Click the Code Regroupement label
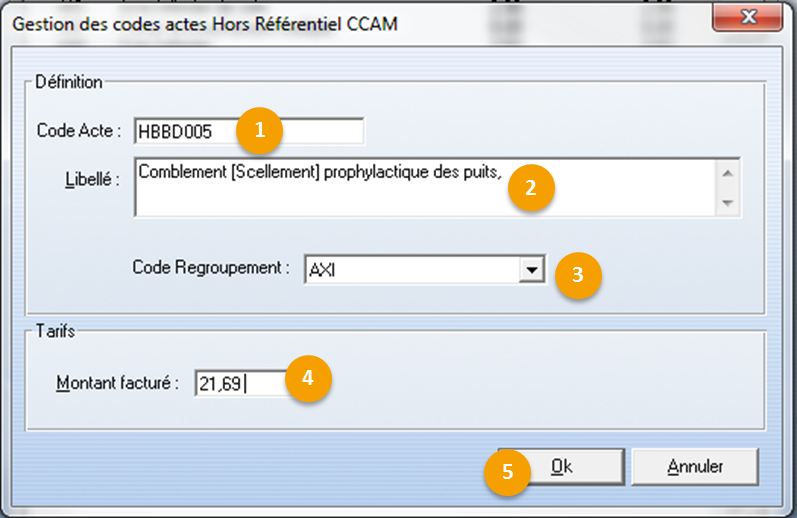 click(211, 267)
